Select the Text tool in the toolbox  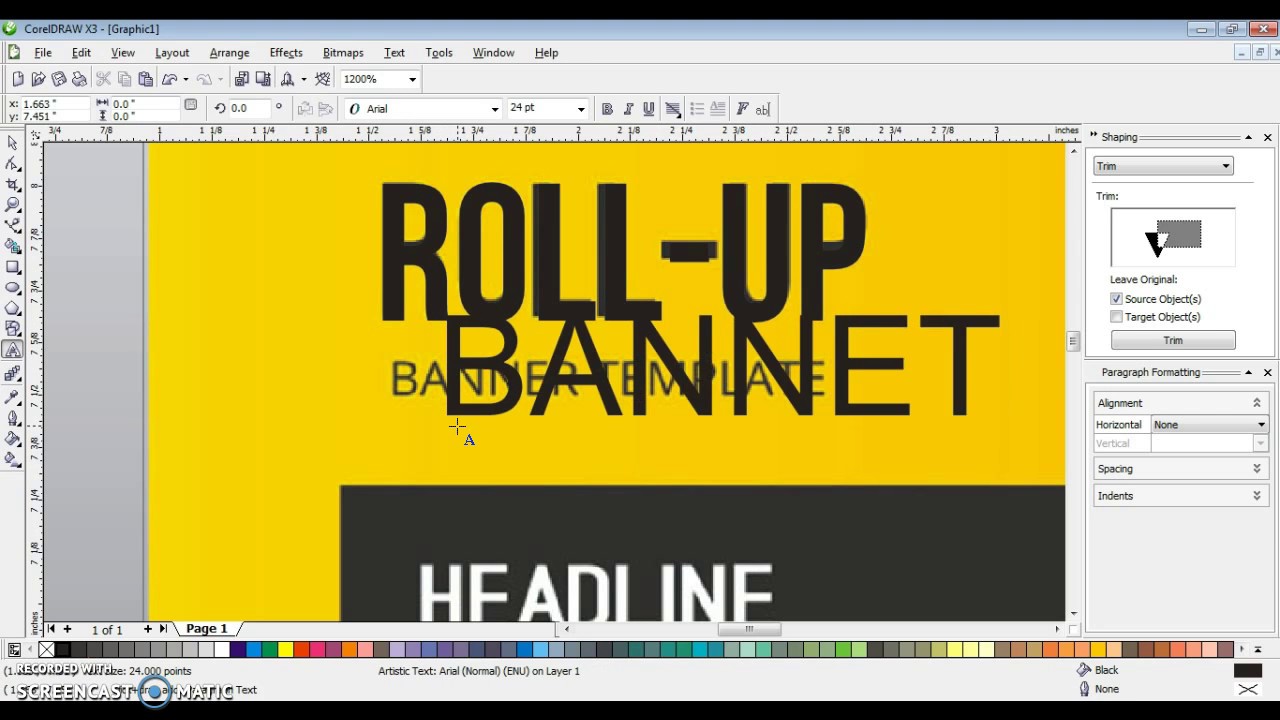[13, 350]
